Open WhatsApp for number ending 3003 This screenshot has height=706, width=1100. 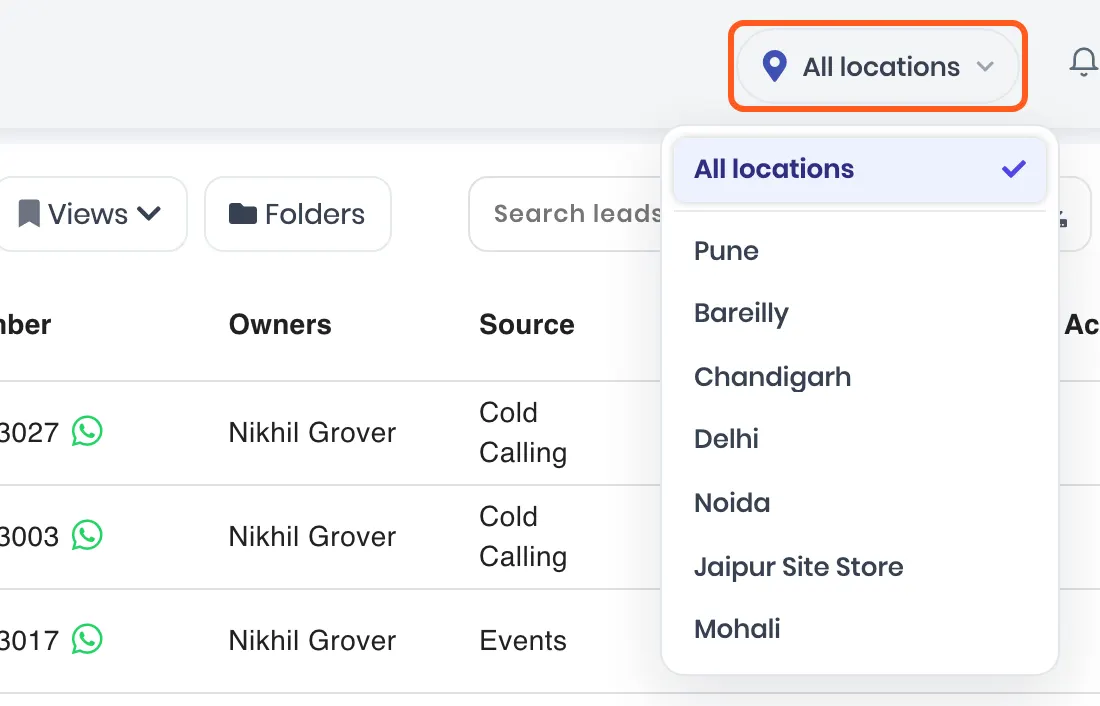tap(87, 535)
